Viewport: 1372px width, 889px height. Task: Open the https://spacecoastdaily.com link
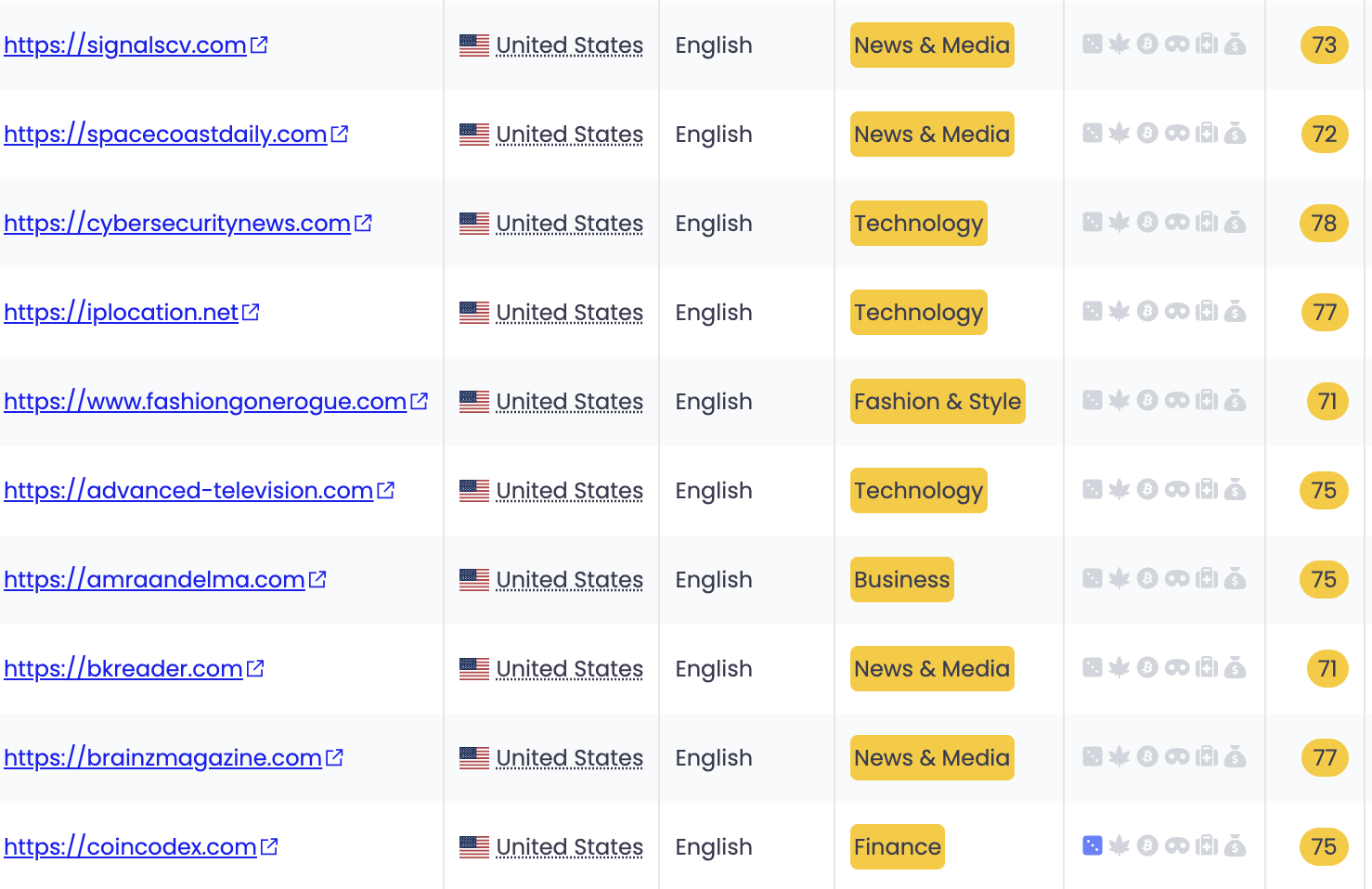(x=165, y=135)
